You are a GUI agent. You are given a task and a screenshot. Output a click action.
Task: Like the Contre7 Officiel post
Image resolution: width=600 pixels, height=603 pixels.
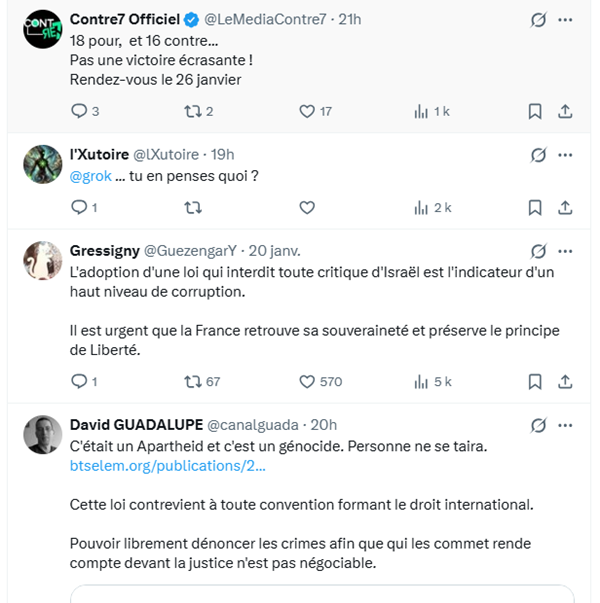[308, 111]
